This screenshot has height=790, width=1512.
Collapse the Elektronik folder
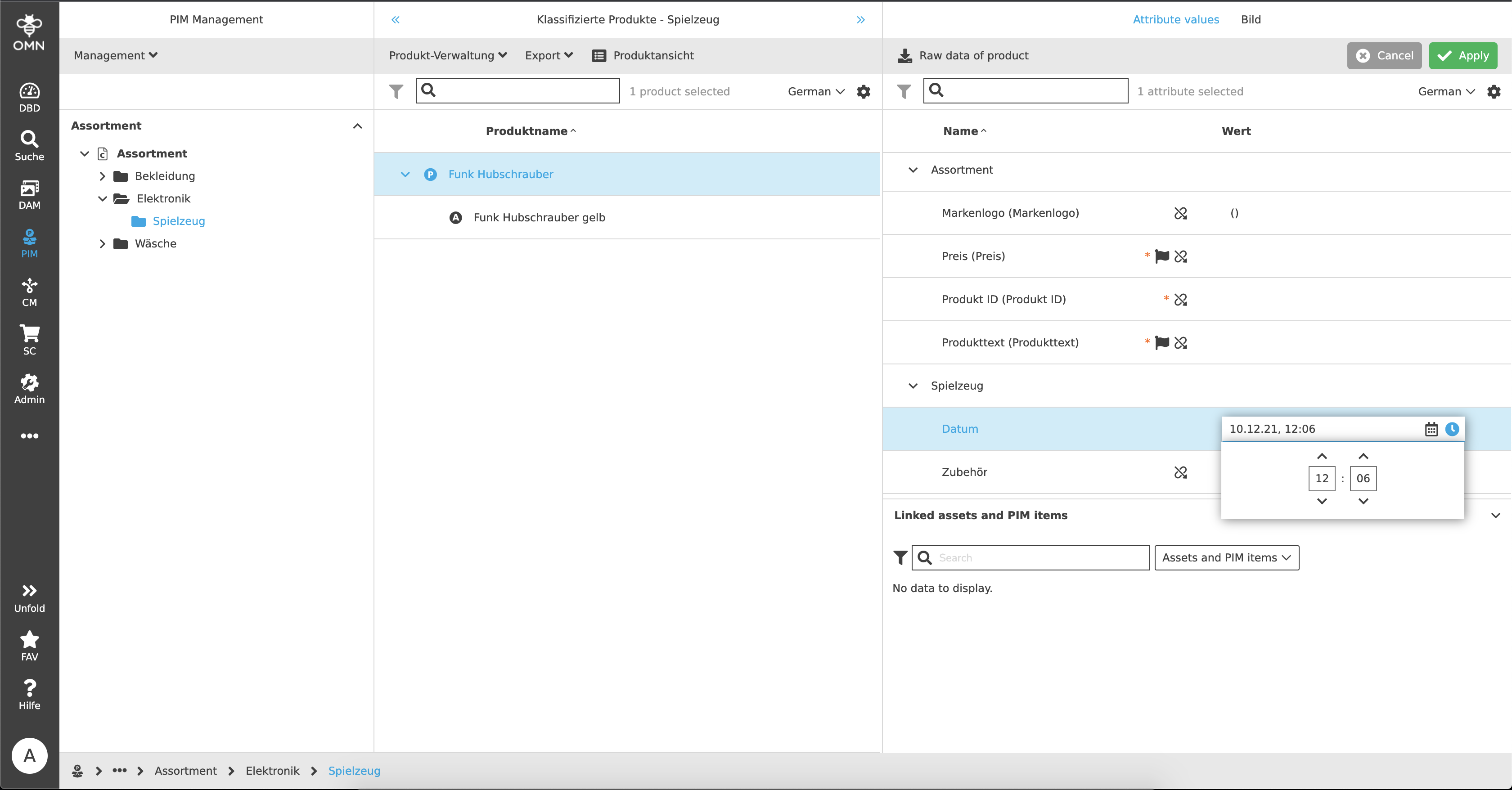click(x=102, y=198)
